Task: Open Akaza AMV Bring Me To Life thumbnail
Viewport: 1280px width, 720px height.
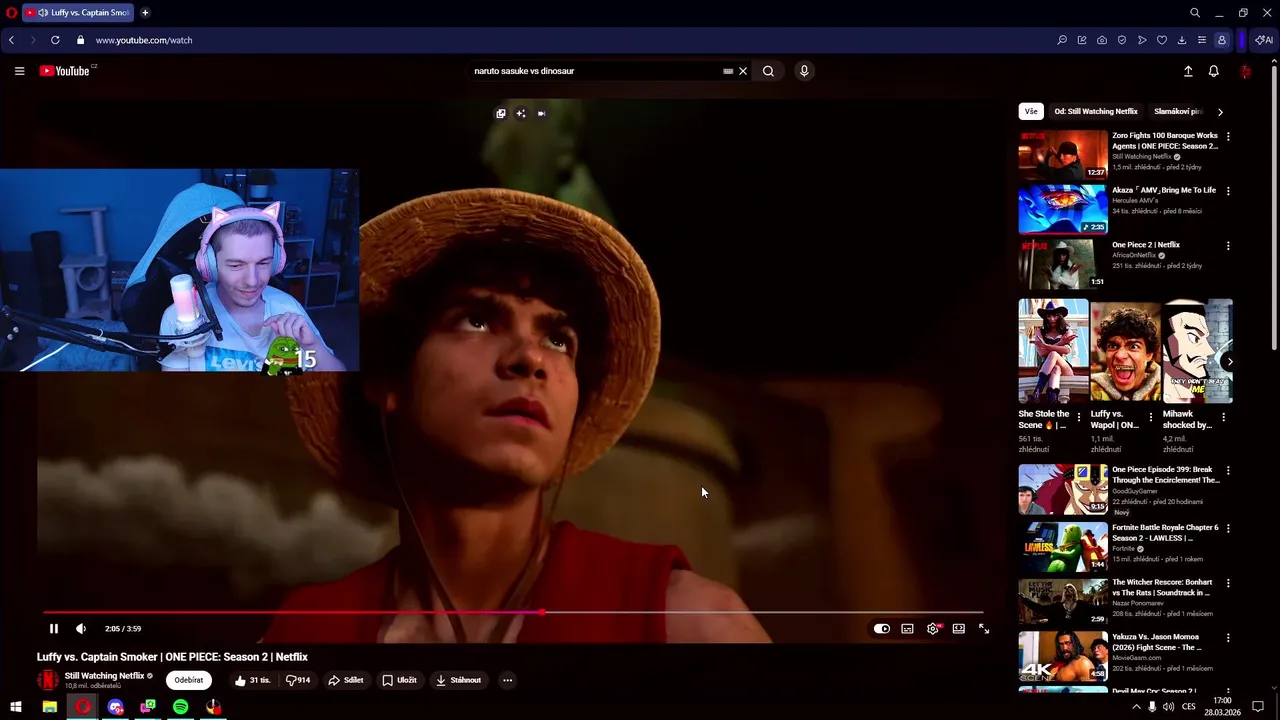Action: coord(1063,209)
